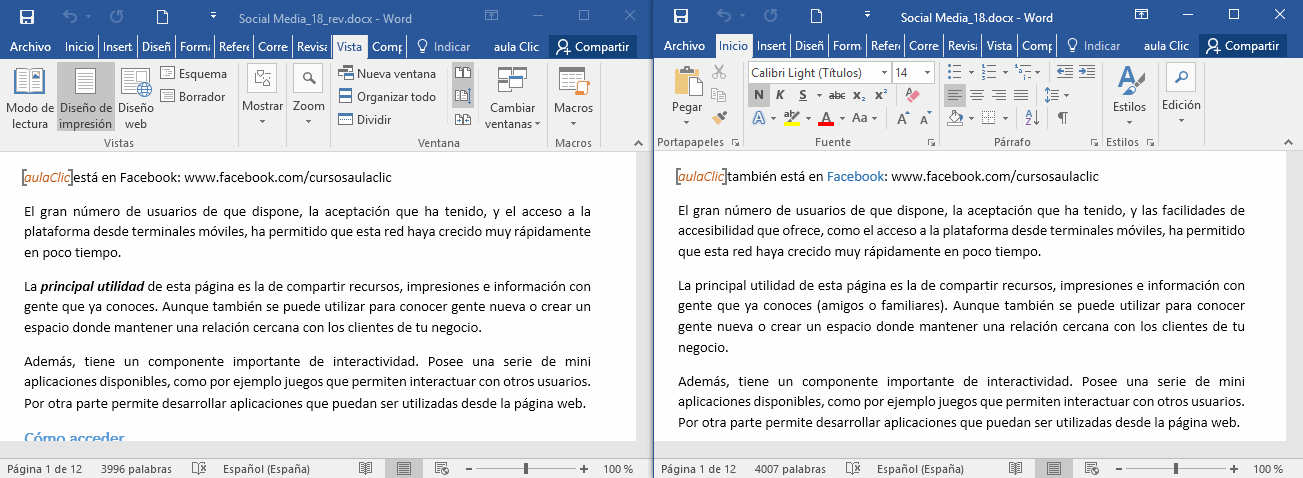Open Archivo menu in Social Media_18.docx window
Image resolution: width=1303 pixels, height=478 pixels.
684,46
